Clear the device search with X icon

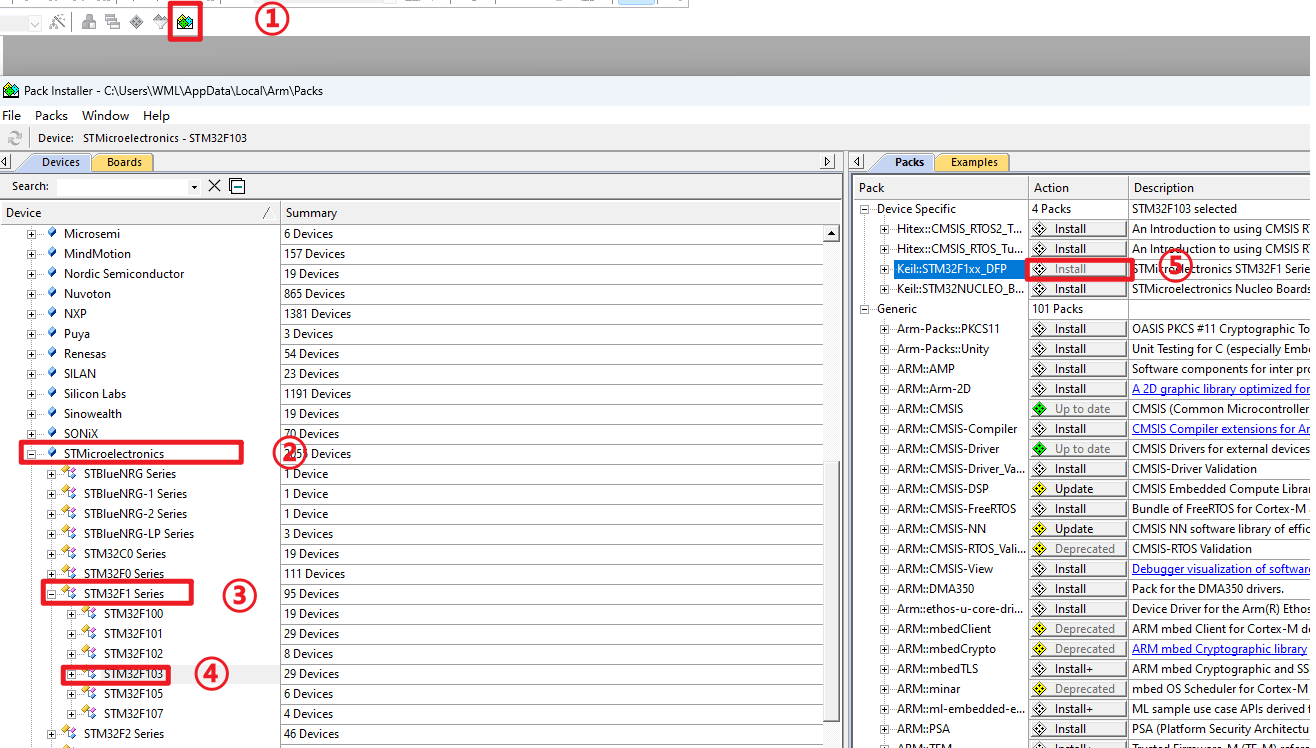pos(214,186)
